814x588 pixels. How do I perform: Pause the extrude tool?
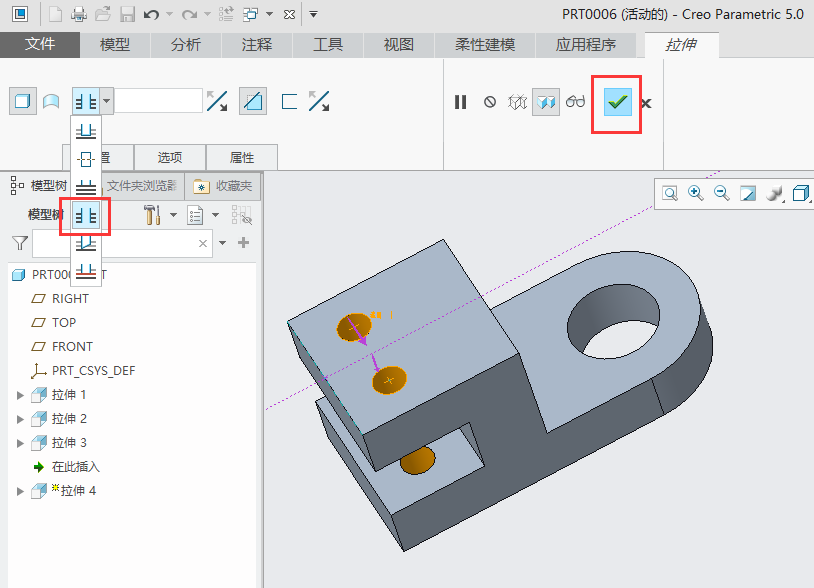click(460, 102)
